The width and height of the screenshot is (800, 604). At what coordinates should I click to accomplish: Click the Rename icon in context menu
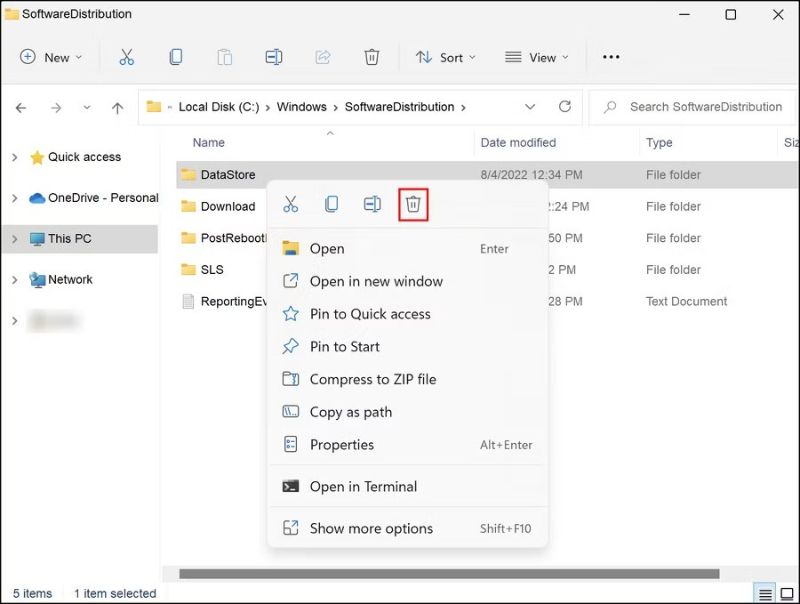tap(372, 205)
